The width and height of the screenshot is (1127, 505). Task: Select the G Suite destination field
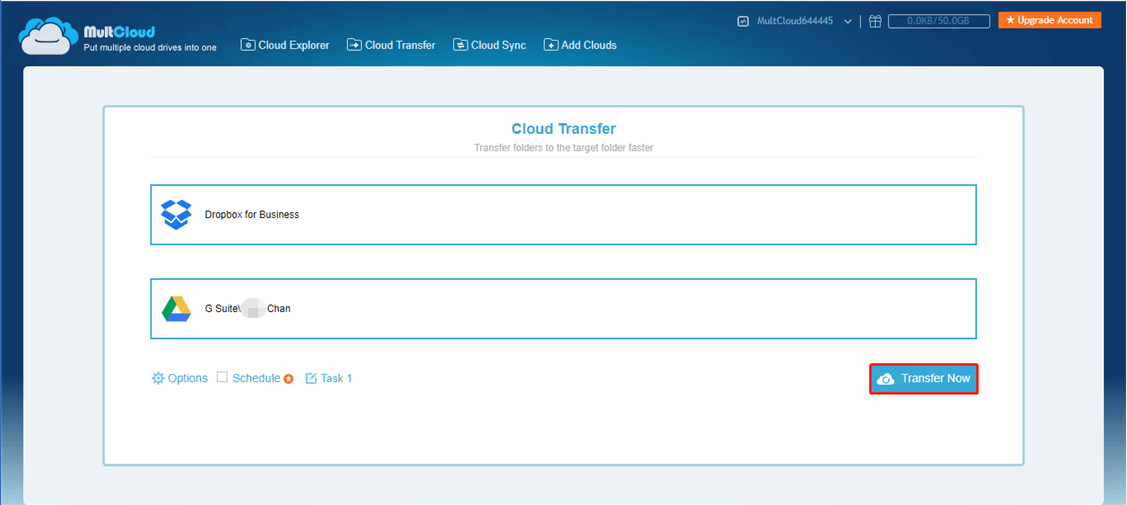coord(563,309)
